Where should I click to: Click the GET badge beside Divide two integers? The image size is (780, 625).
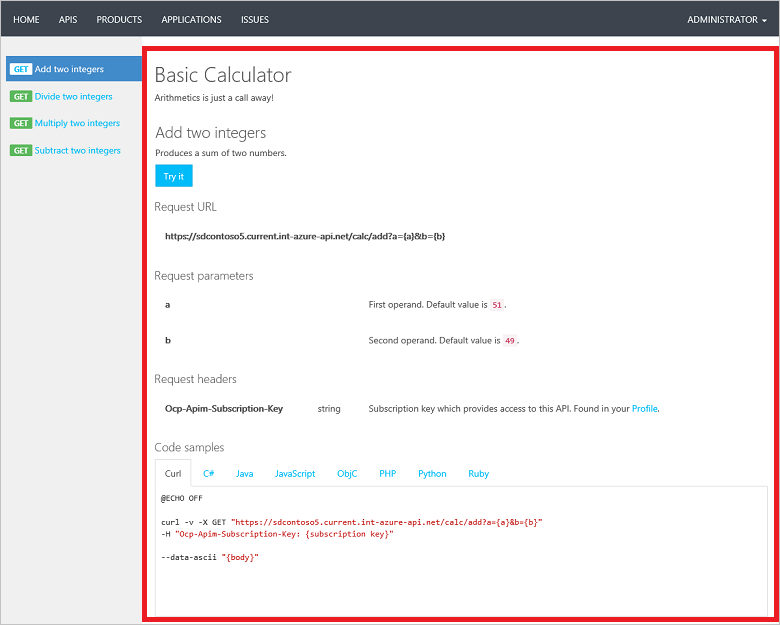[x=21, y=97]
